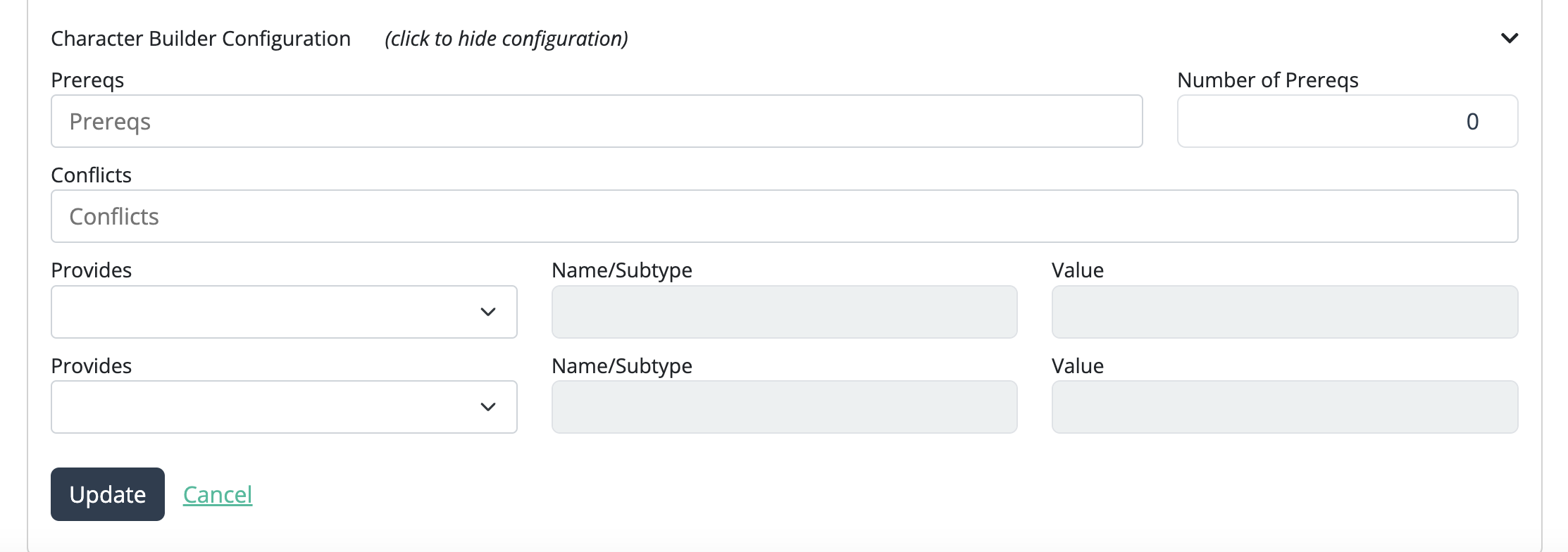
Task: Click the "Prereqs" label above its field
Action: tap(87, 80)
